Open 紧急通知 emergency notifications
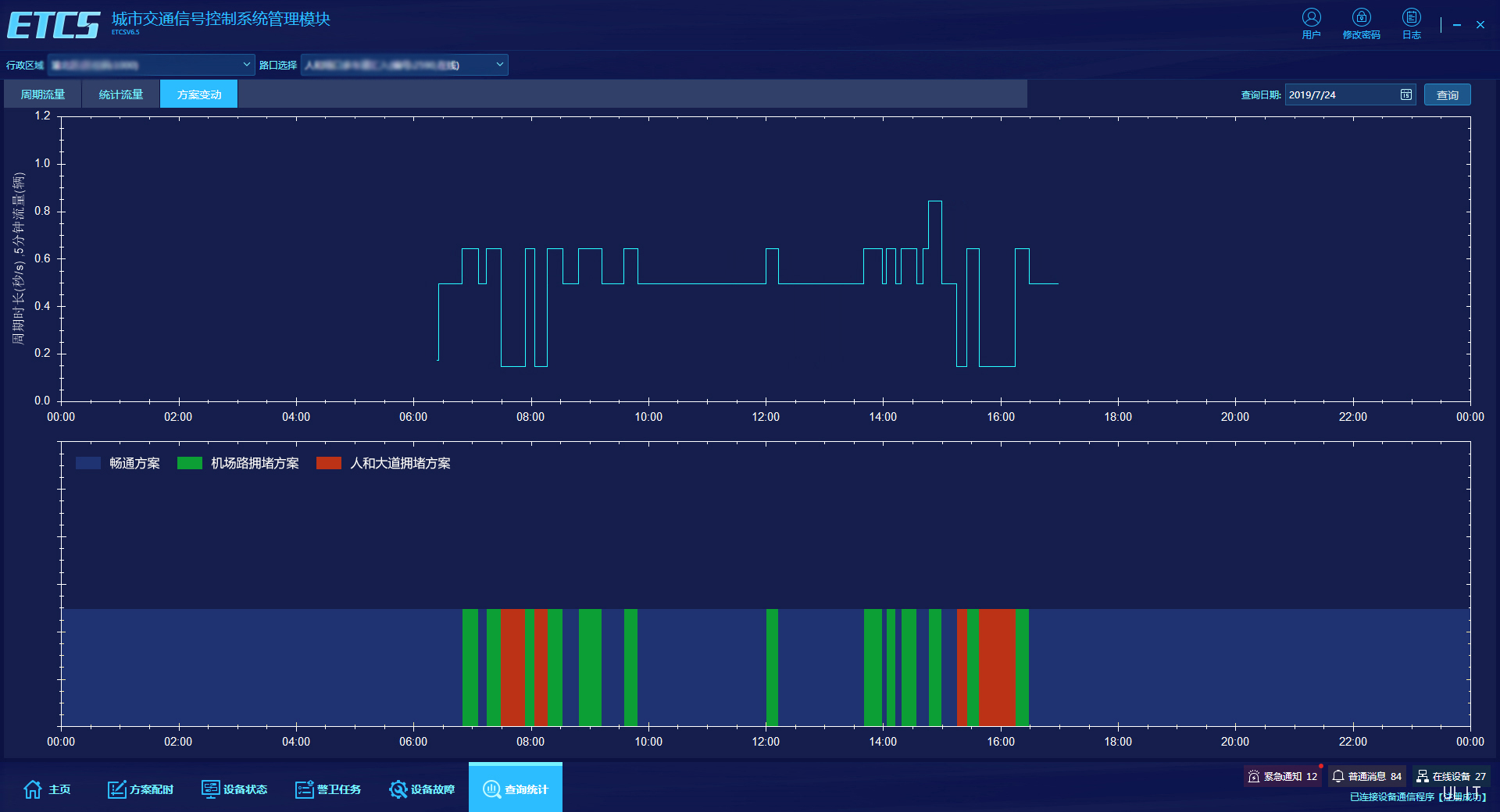1500x812 pixels. coord(1282,776)
